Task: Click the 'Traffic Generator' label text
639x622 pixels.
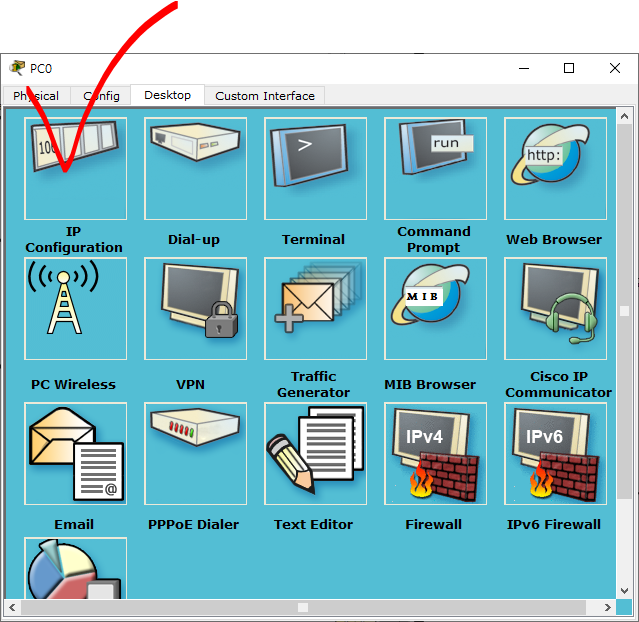Action: click(313, 384)
